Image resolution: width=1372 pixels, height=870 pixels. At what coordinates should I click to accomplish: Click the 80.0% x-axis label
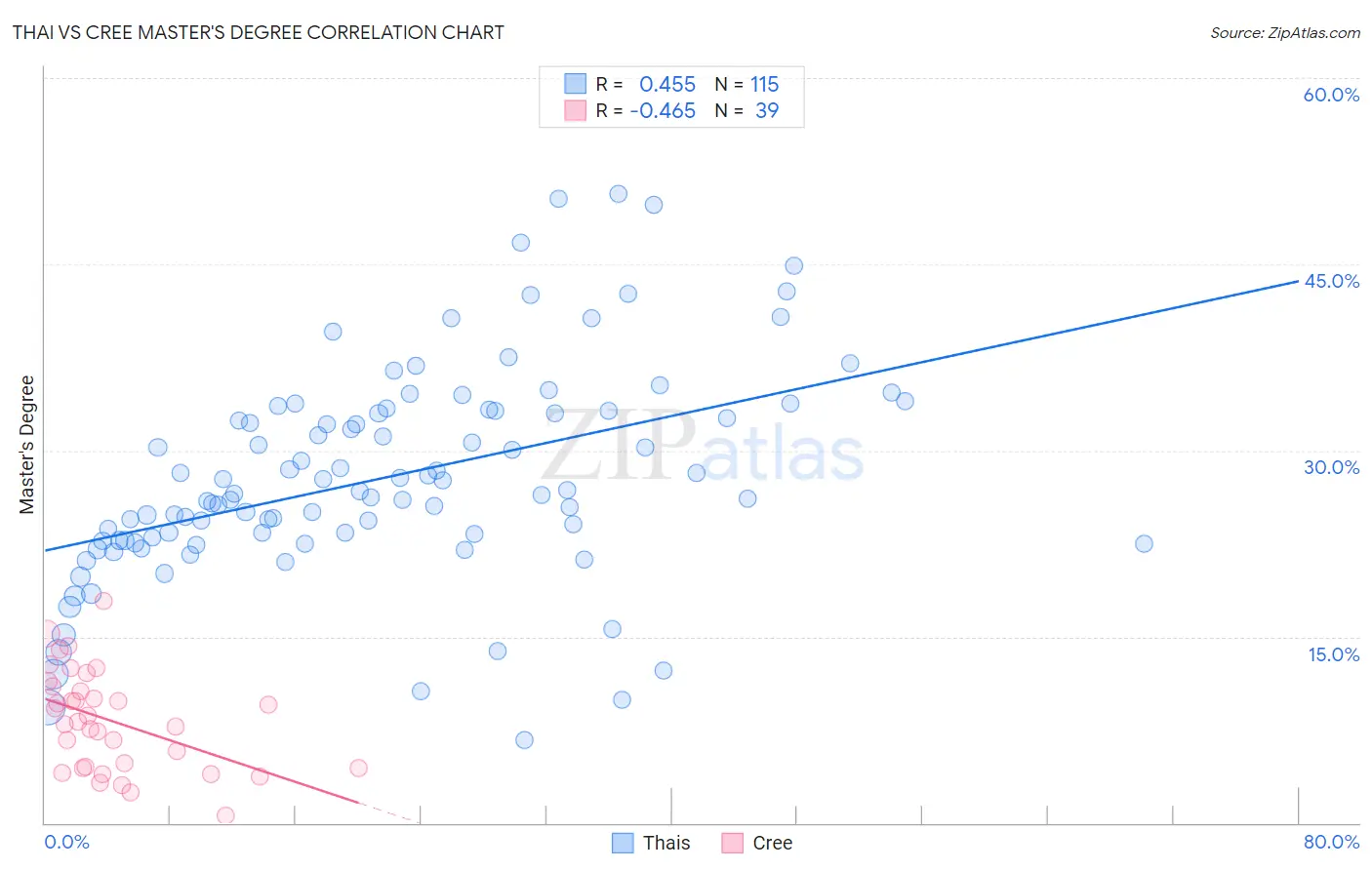coord(1331,842)
